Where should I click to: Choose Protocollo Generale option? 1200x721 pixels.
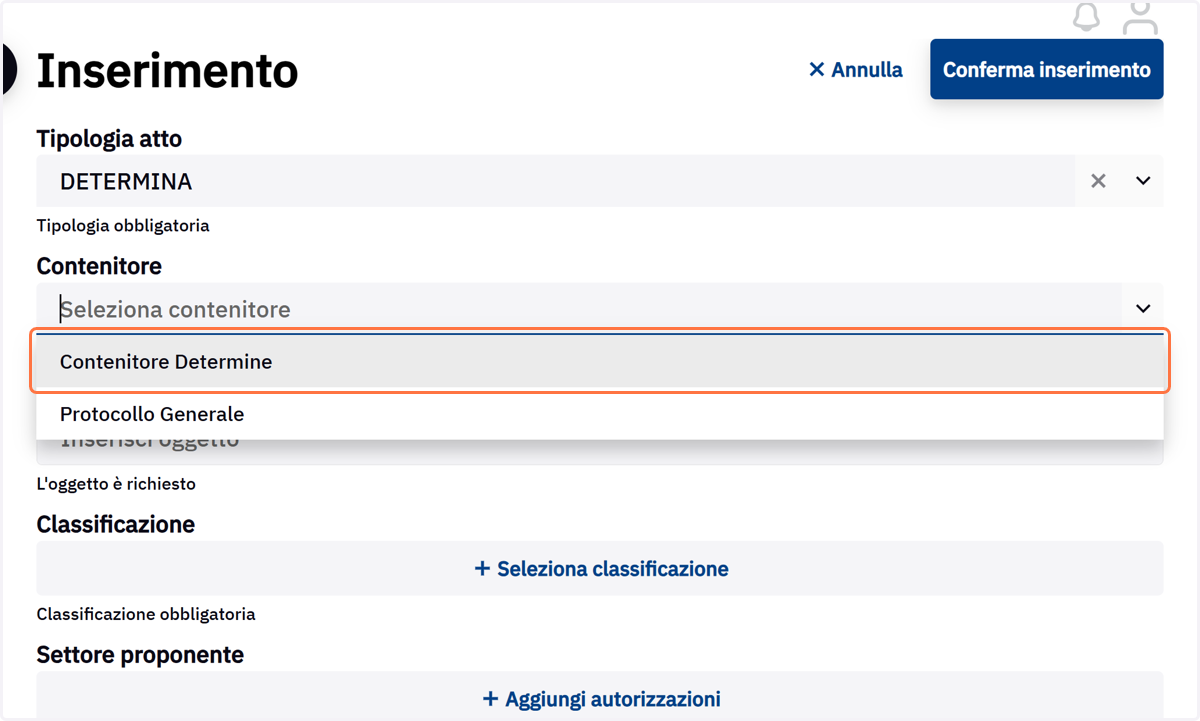pos(600,414)
